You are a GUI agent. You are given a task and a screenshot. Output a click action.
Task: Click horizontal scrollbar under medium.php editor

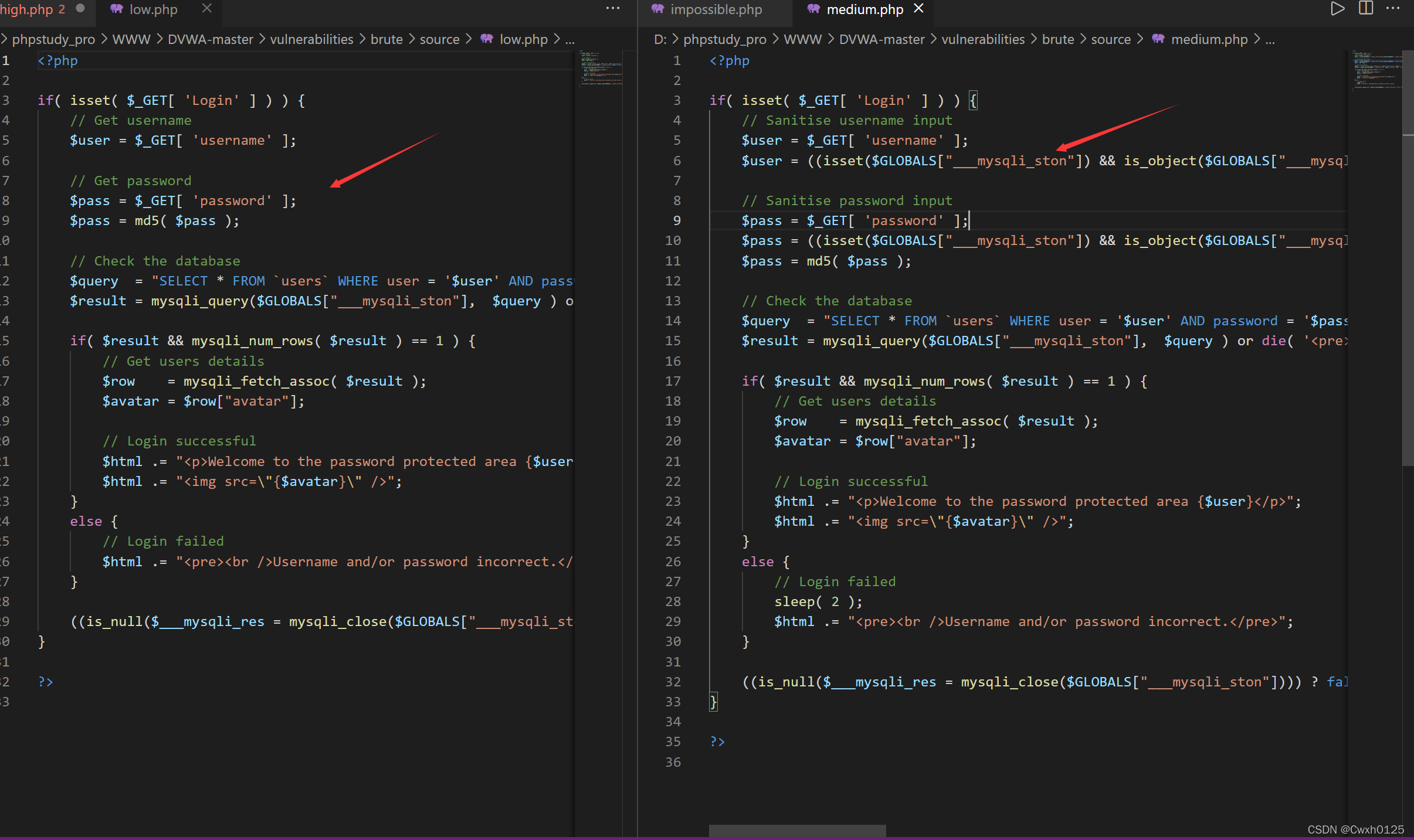798,830
